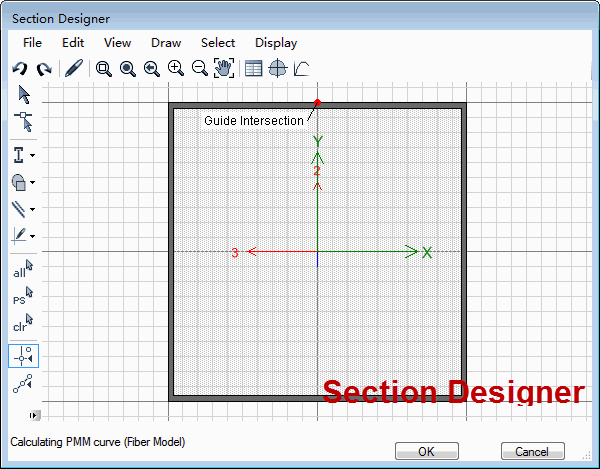Viewport: 600px width, 469px height.
Task: Open interaction surface icon
Action: (x=278, y=68)
